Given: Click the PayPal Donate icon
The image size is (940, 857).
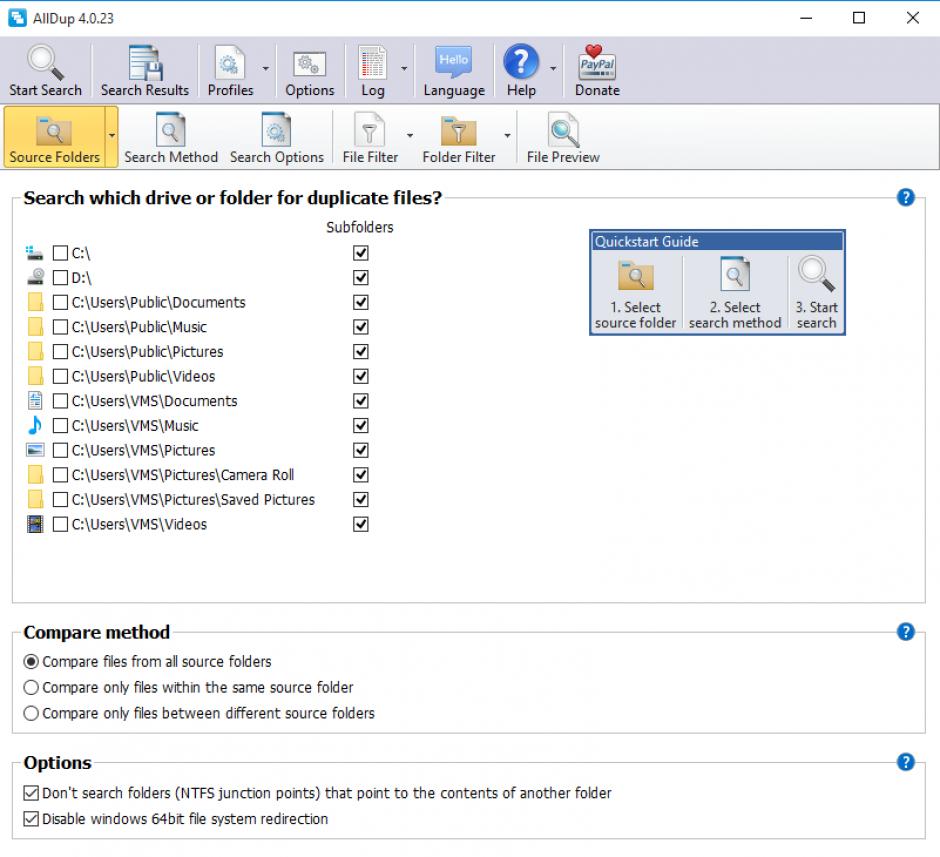Looking at the screenshot, I should pyautogui.click(x=597, y=62).
